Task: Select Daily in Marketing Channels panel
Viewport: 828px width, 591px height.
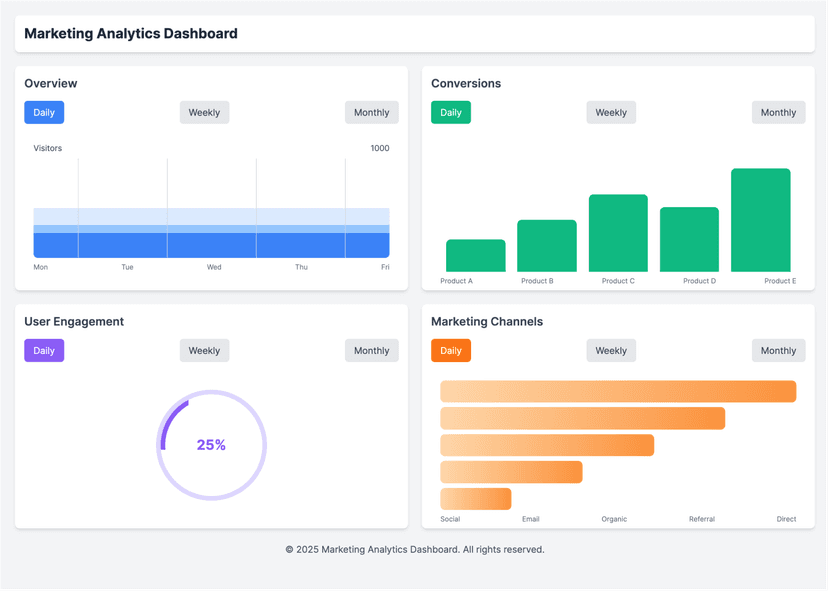Action: coord(450,350)
